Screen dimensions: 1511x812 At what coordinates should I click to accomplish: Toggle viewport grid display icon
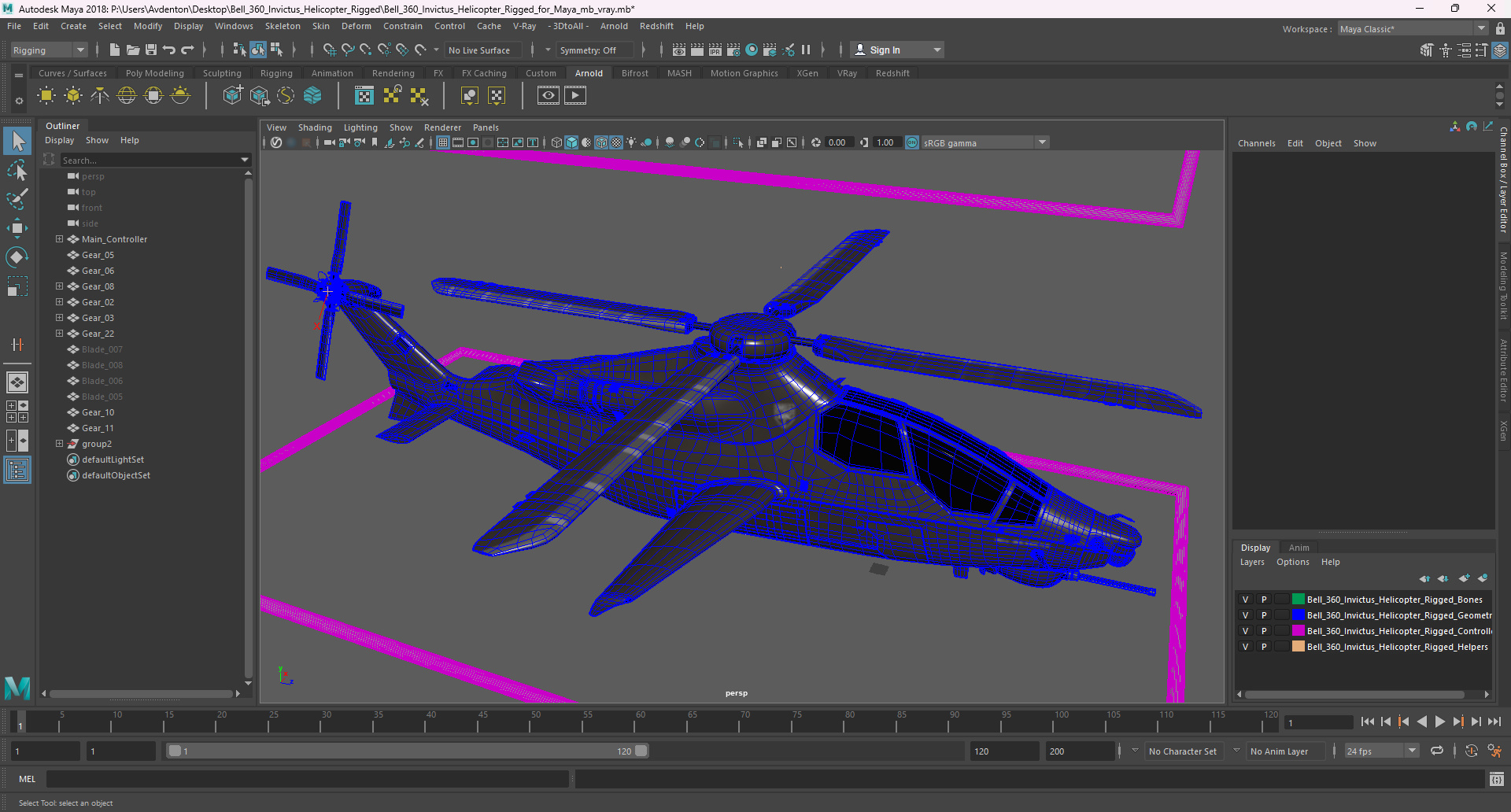coord(443,142)
